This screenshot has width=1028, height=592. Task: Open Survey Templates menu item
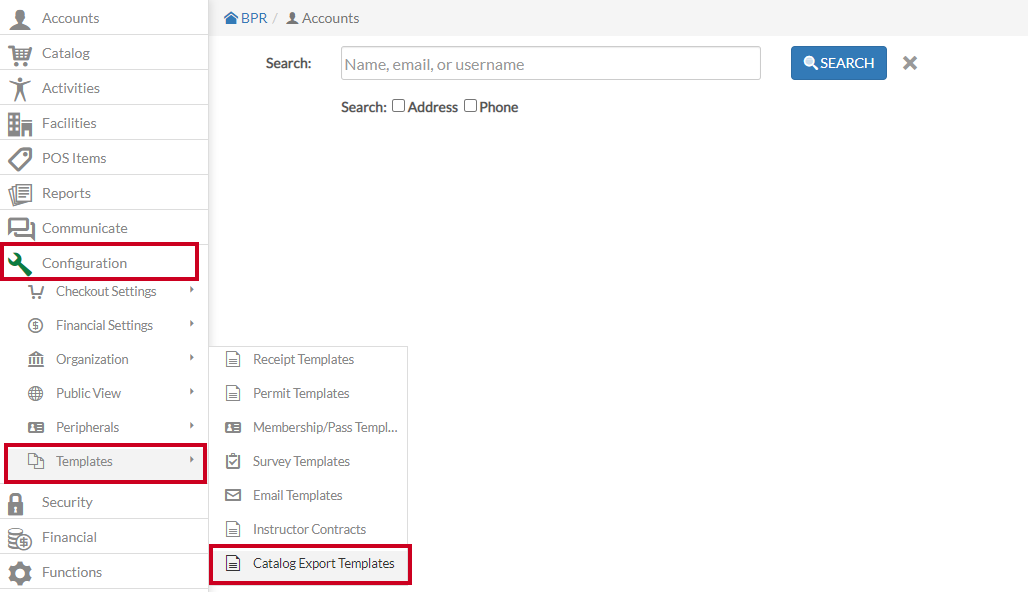308,462
